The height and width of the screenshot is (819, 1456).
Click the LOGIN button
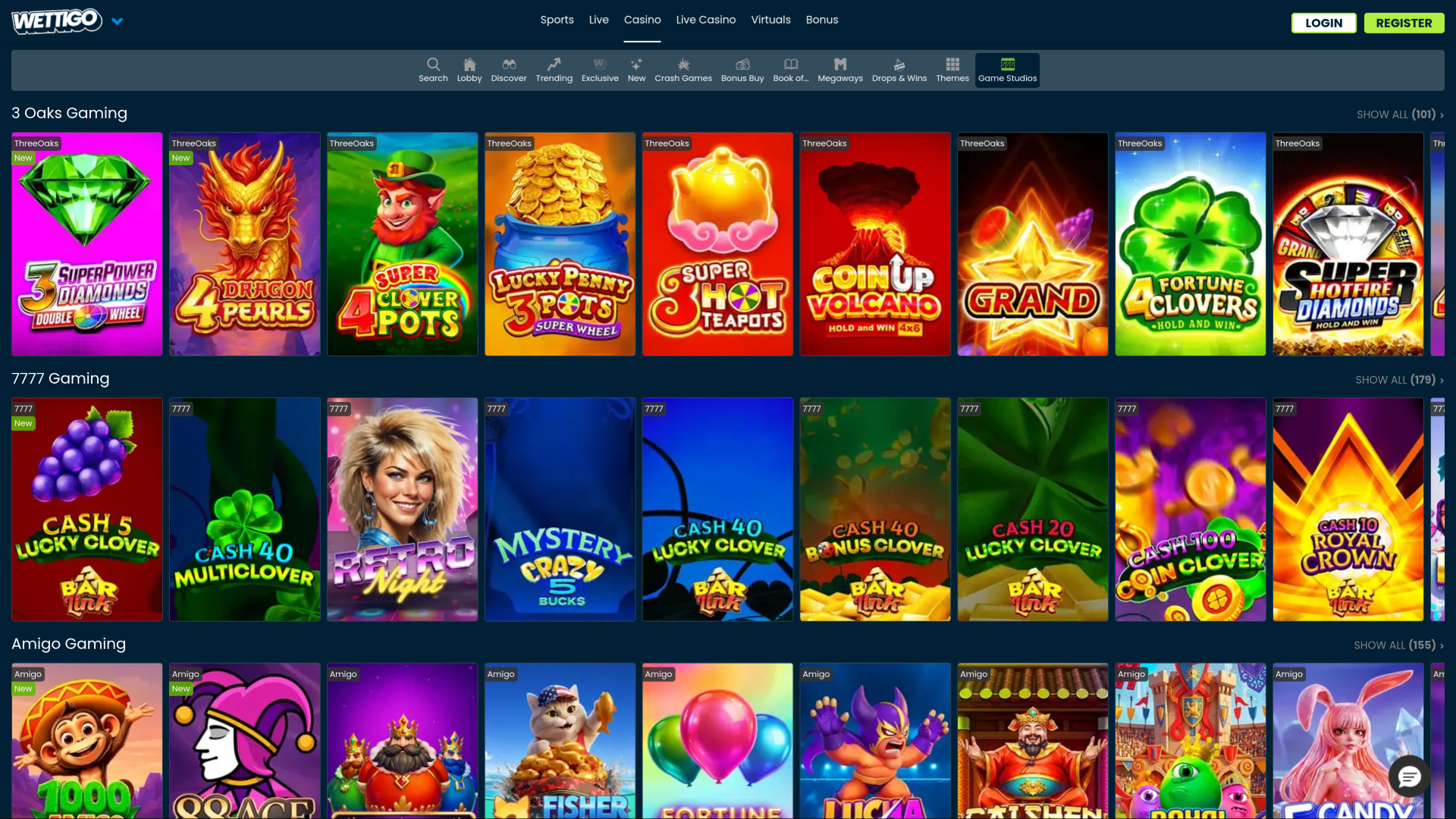click(1323, 23)
